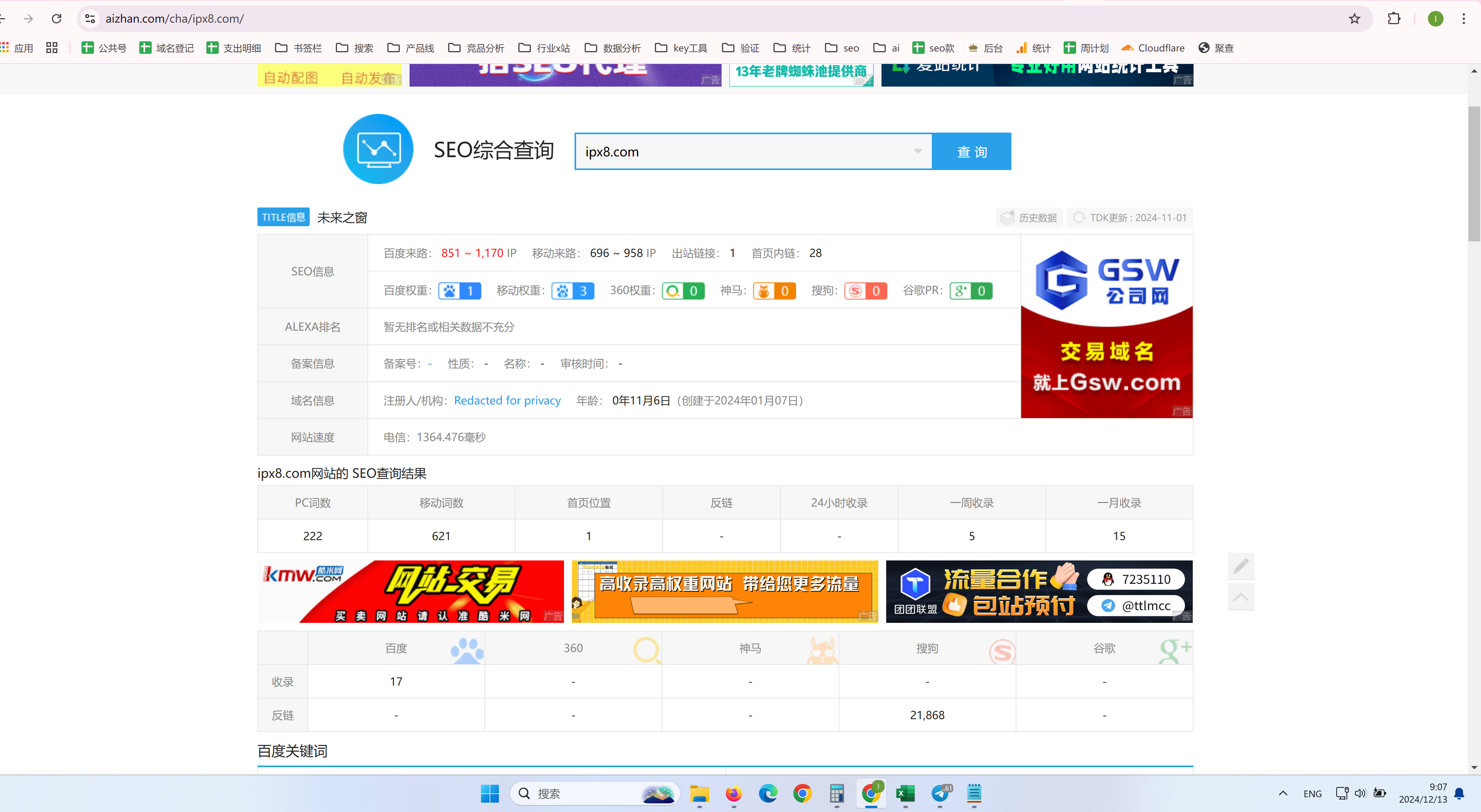Viewport: 1481px width, 812px height.
Task: Bookmark this page with the star icon
Action: point(1355,19)
